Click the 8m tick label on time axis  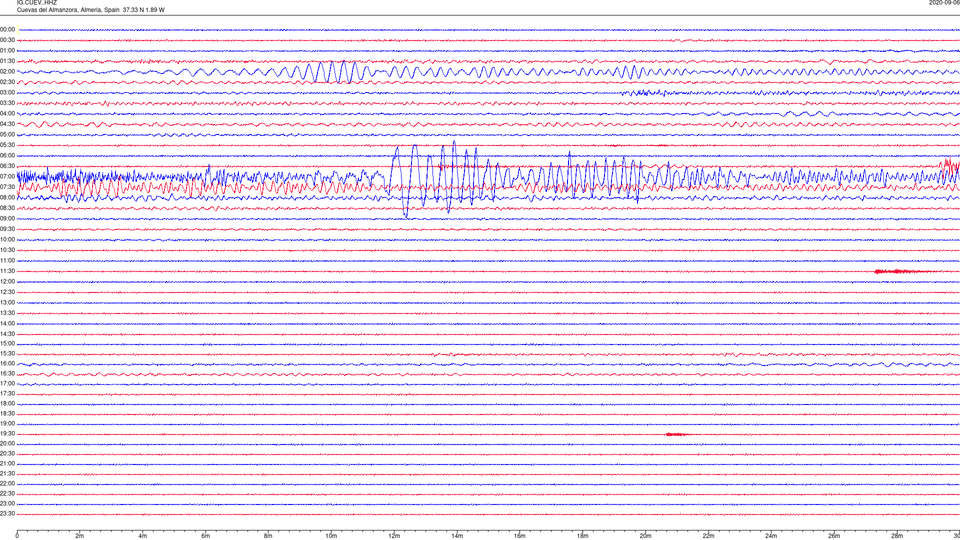click(268, 536)
